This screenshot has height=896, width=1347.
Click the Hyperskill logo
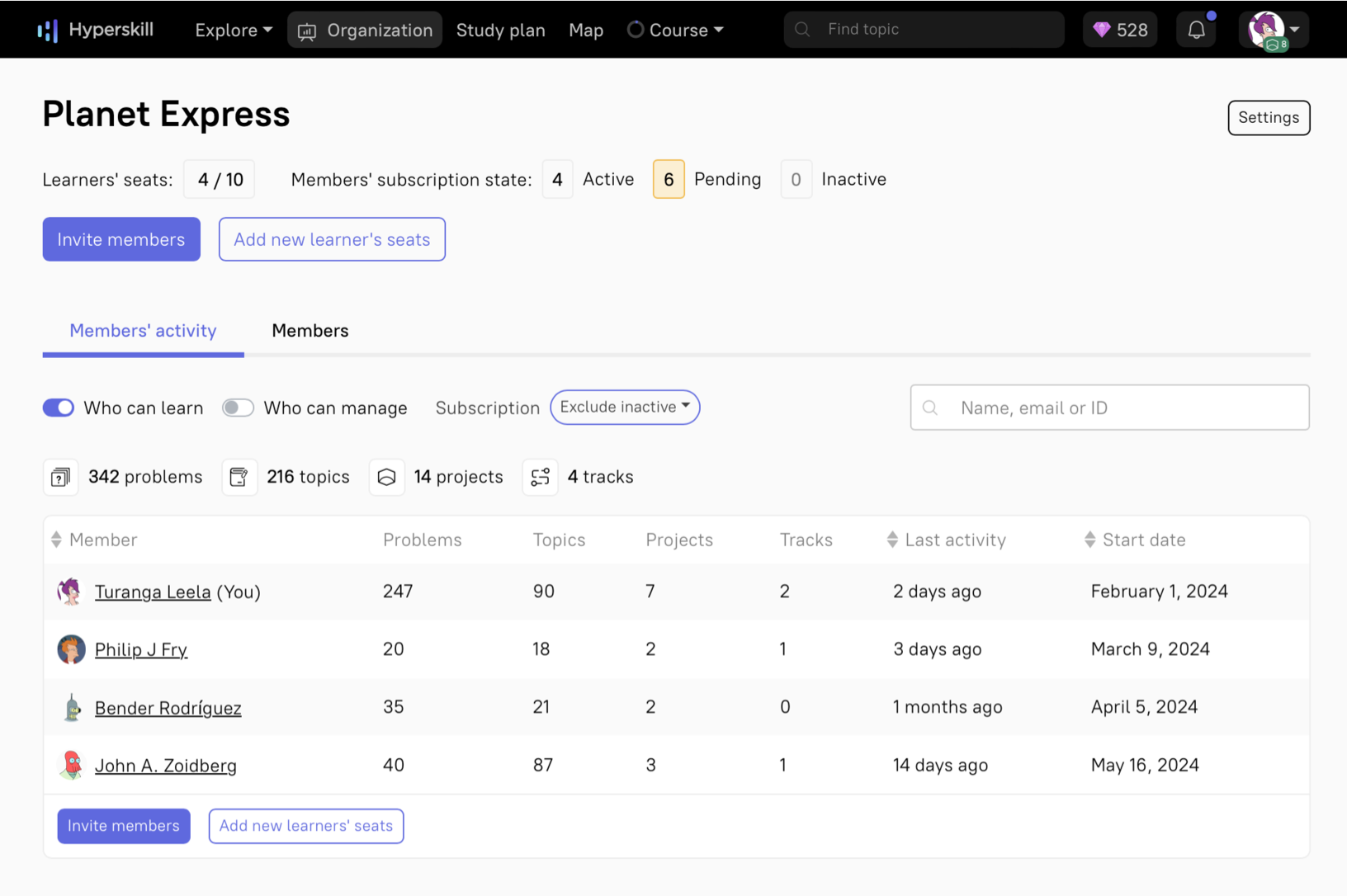95,29
